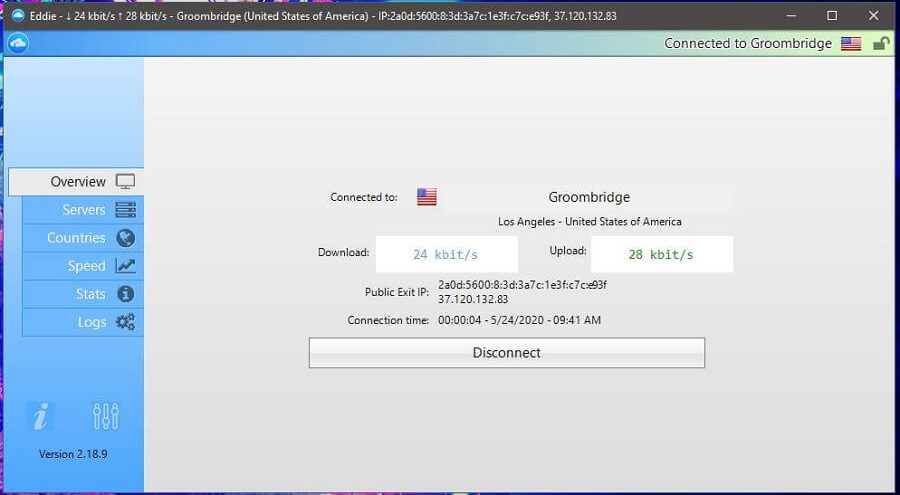Close the Eddie window

point(874,16)
